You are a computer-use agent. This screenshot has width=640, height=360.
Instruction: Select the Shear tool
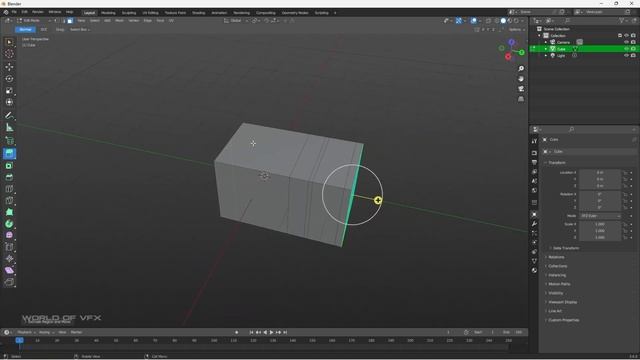tap(9, 270)
